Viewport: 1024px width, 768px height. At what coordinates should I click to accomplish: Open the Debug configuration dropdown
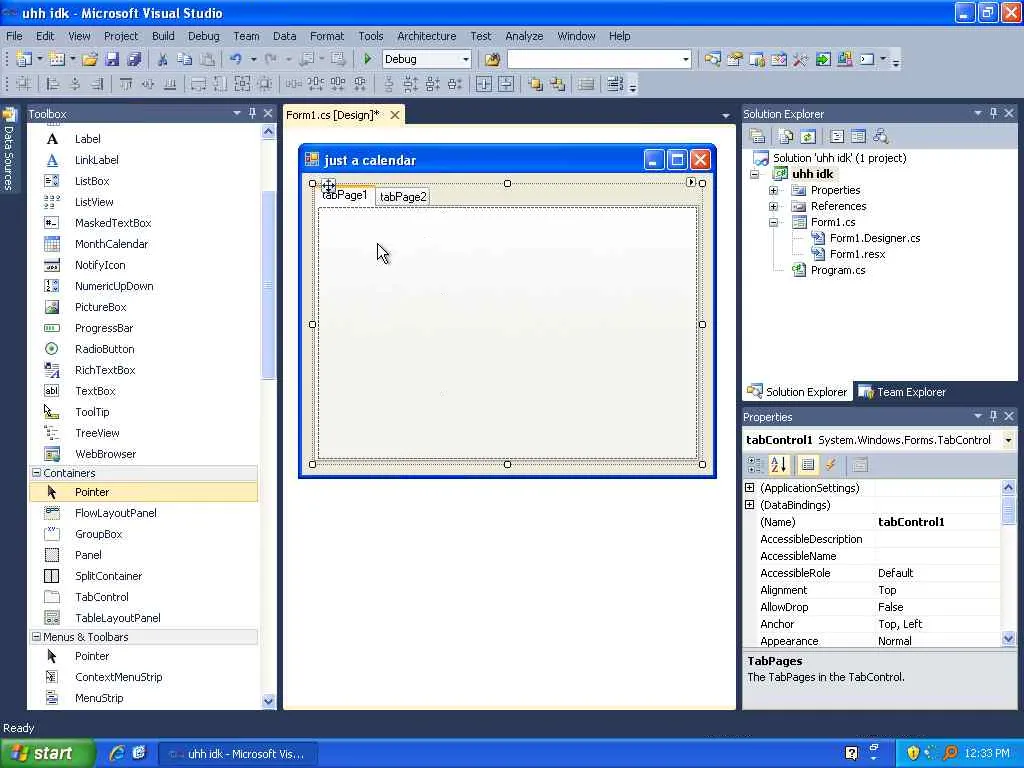[466, 59]
